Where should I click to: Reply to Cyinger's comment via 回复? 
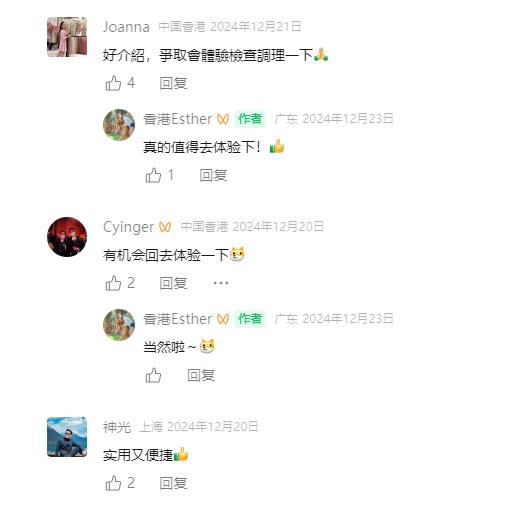(x=173, y=283)
